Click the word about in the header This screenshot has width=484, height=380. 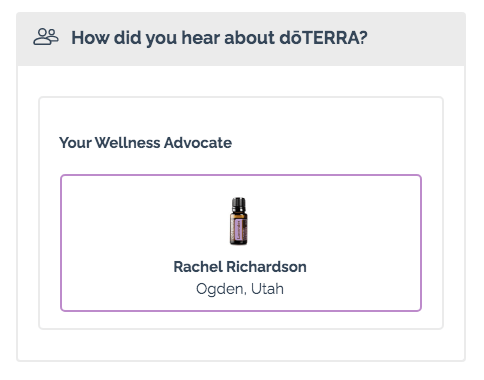pyautogui.click(x=249, y=38)
